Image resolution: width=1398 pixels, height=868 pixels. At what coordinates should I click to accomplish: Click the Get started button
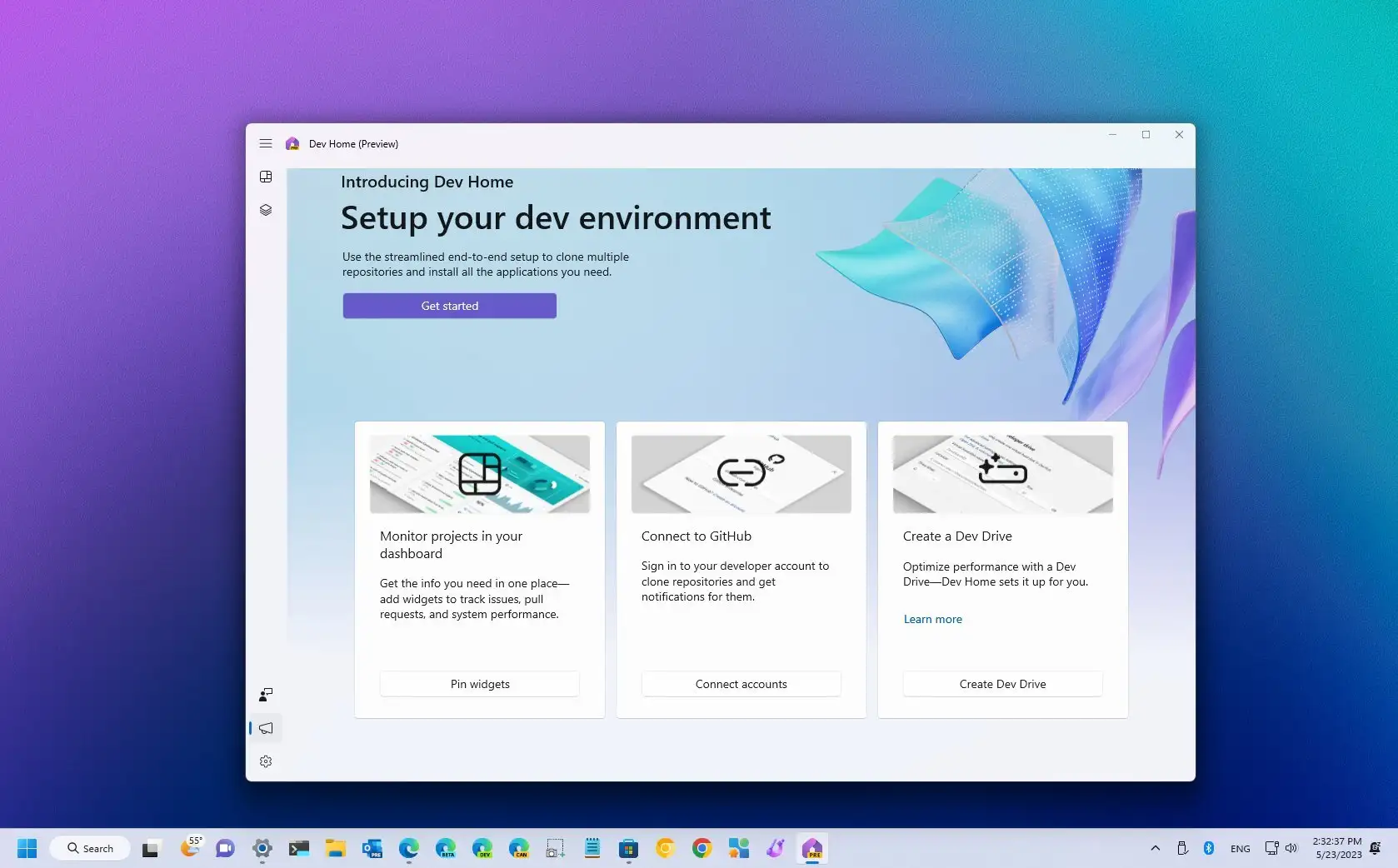coord(449,306)
